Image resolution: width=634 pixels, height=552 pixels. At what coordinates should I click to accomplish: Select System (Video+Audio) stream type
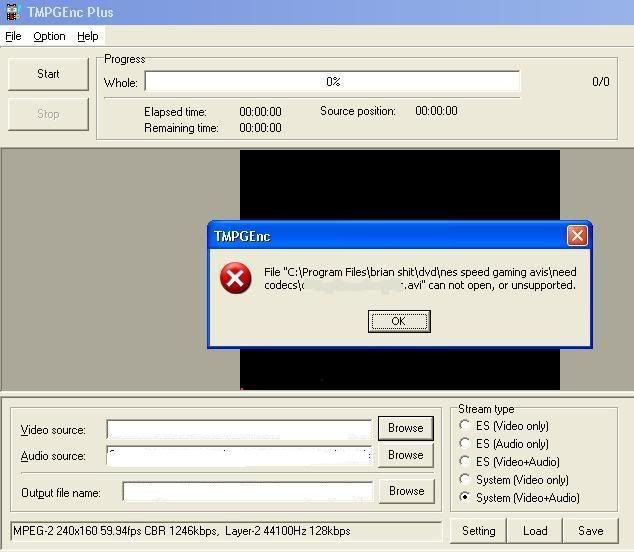pos(520,498)
